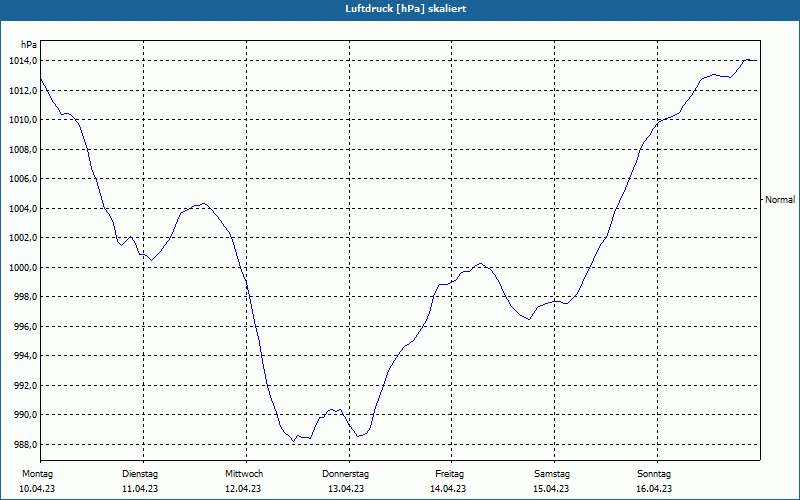Click the chart title 'Luftdruck [hPa] skaliert'
This screenshot has height=500, width=800.
coord(406,9)
